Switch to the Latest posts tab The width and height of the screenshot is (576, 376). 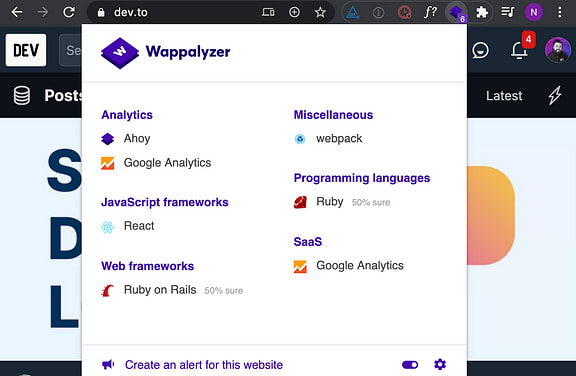click(x=504, y=96)
